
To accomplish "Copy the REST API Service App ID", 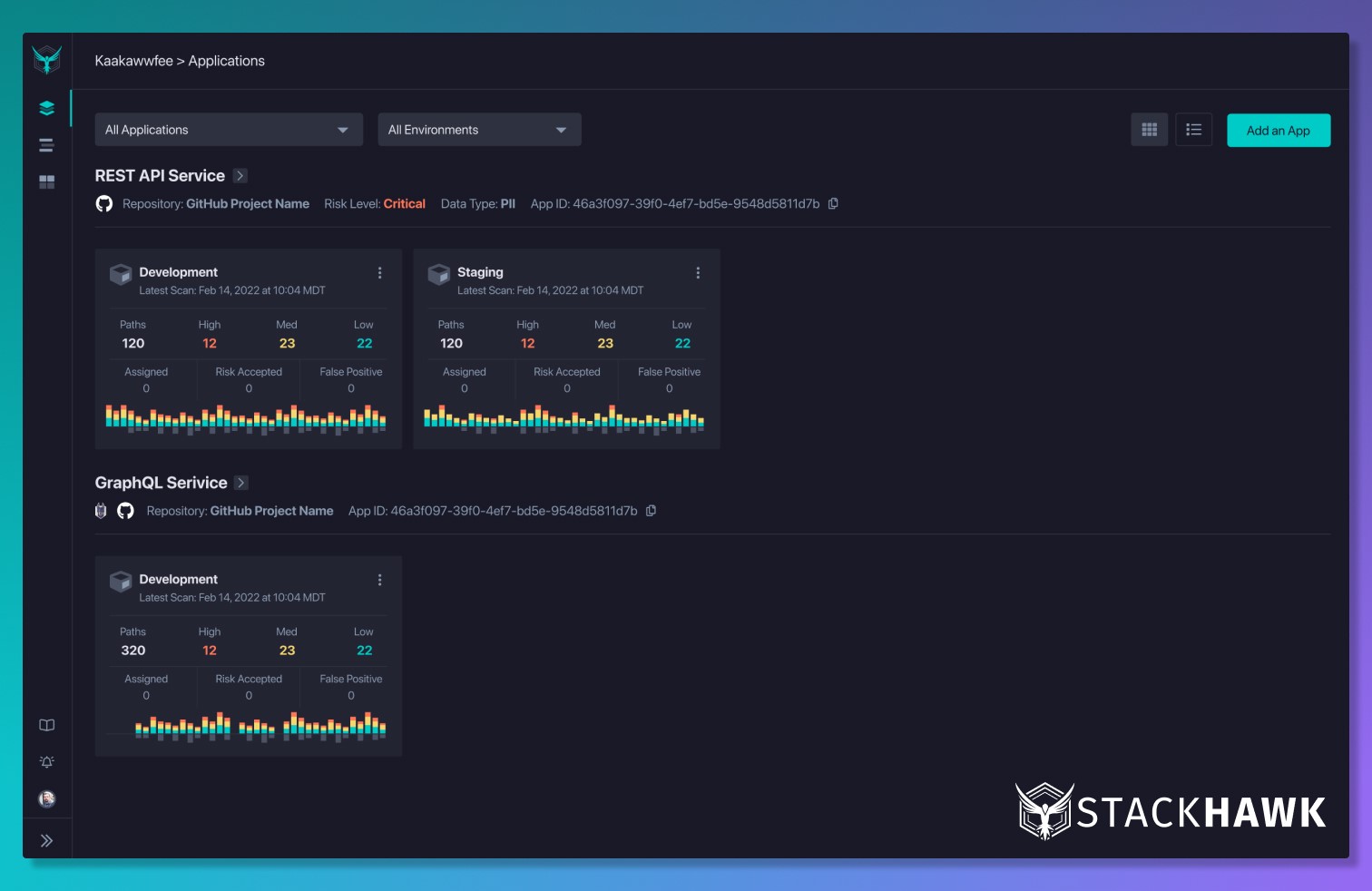I will (833, 204).
